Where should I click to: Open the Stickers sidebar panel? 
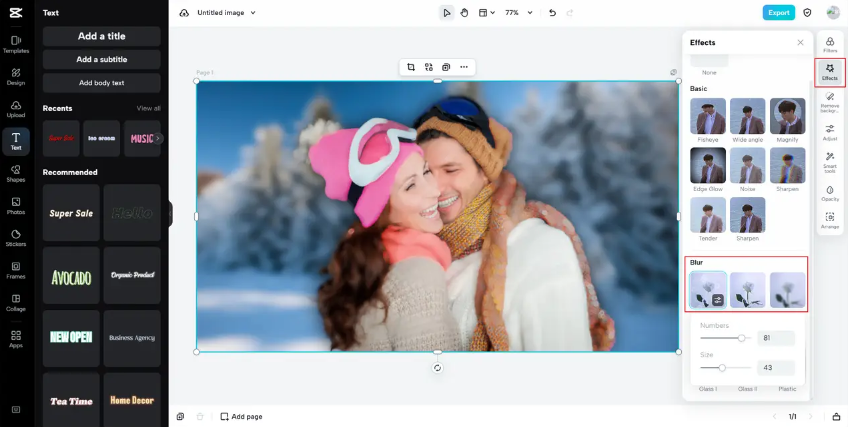(16, 238)
